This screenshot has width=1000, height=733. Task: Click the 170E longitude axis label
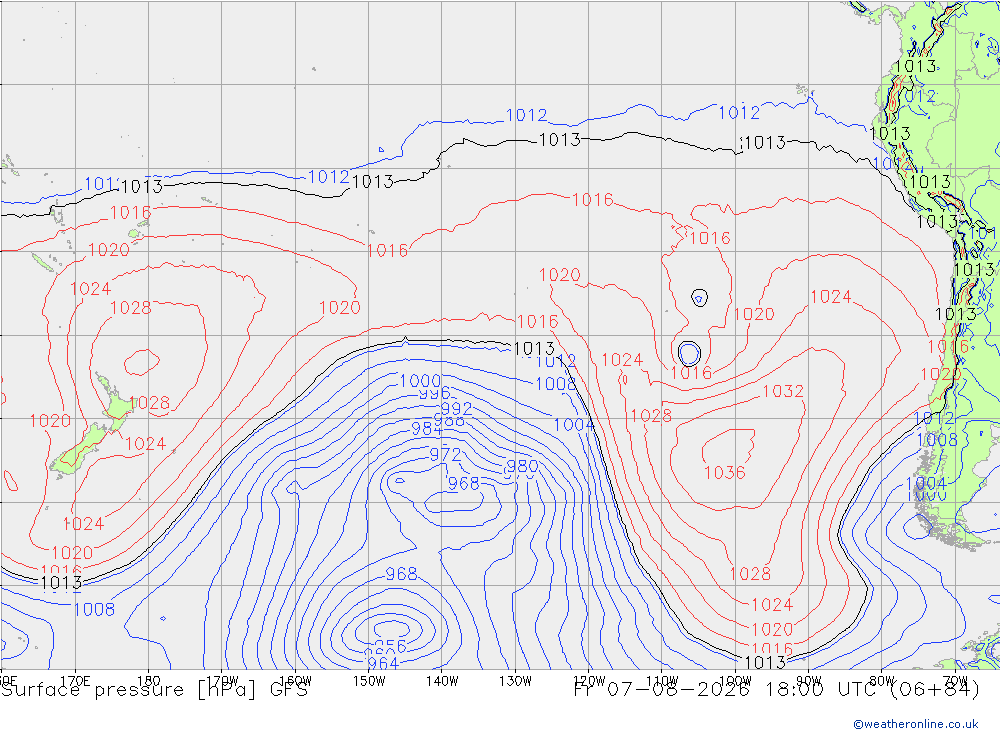point(75,681)
